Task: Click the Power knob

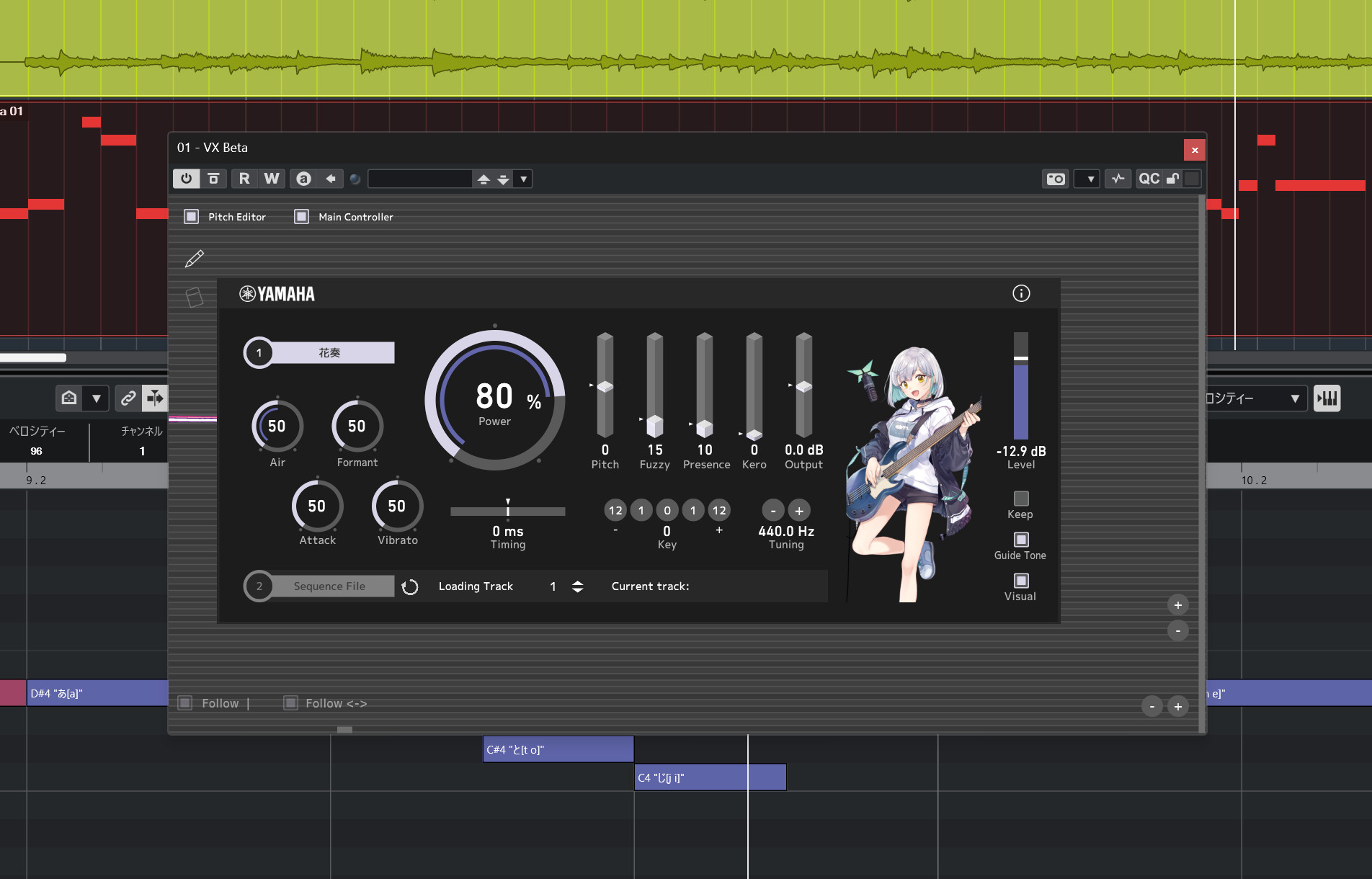Action: tap(495, 401)
